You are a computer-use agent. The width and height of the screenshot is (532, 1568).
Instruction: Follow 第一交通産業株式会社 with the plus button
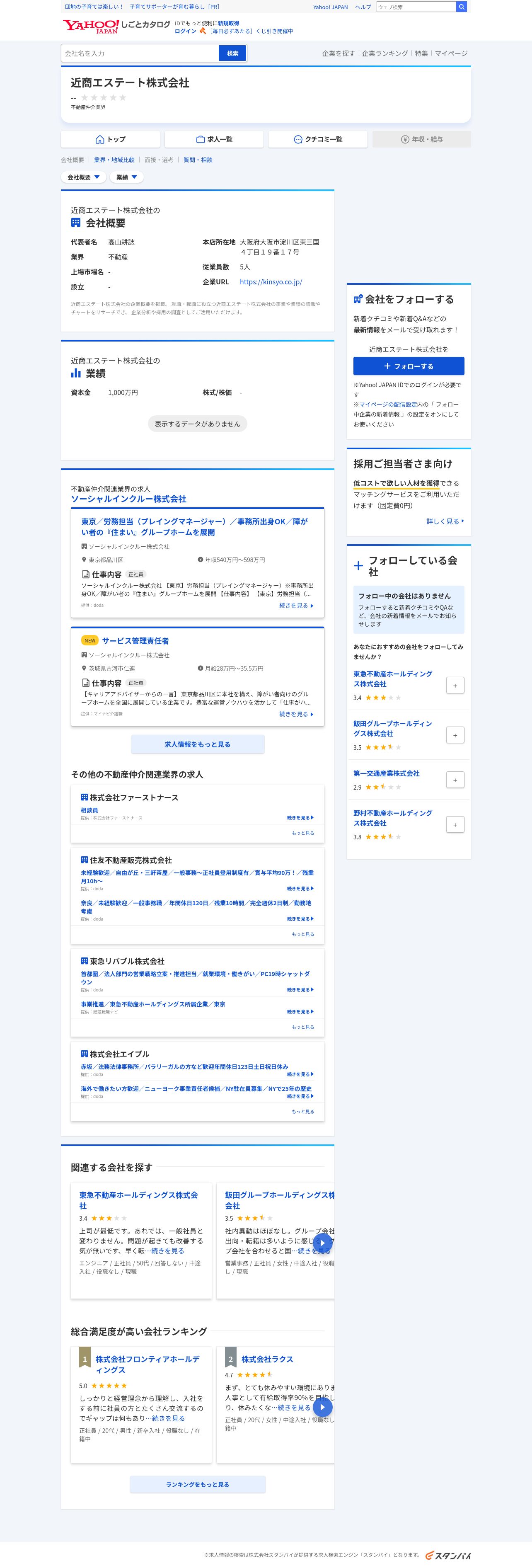pos(455,780)
